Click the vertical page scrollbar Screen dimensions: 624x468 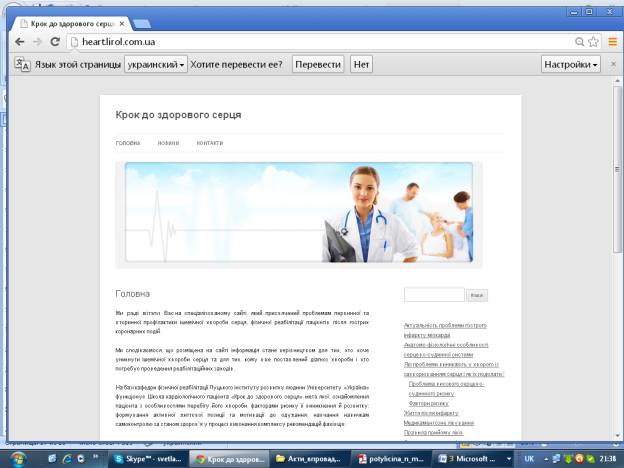[x=617, y=200]
